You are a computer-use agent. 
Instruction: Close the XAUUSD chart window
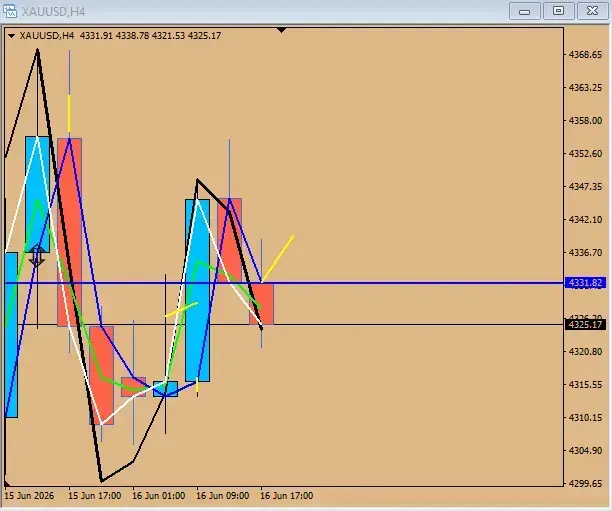coord(592,11)
